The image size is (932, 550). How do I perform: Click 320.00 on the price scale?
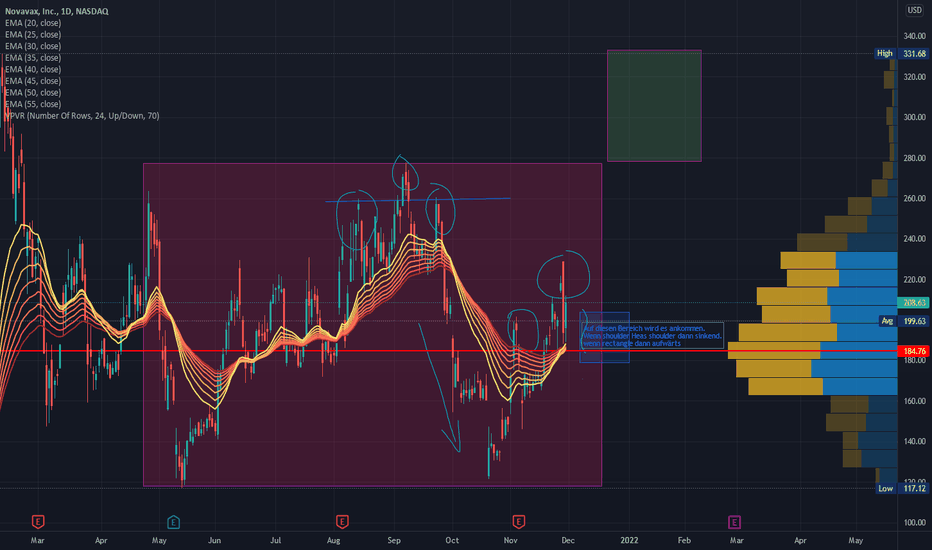click(x=915, y=77)
